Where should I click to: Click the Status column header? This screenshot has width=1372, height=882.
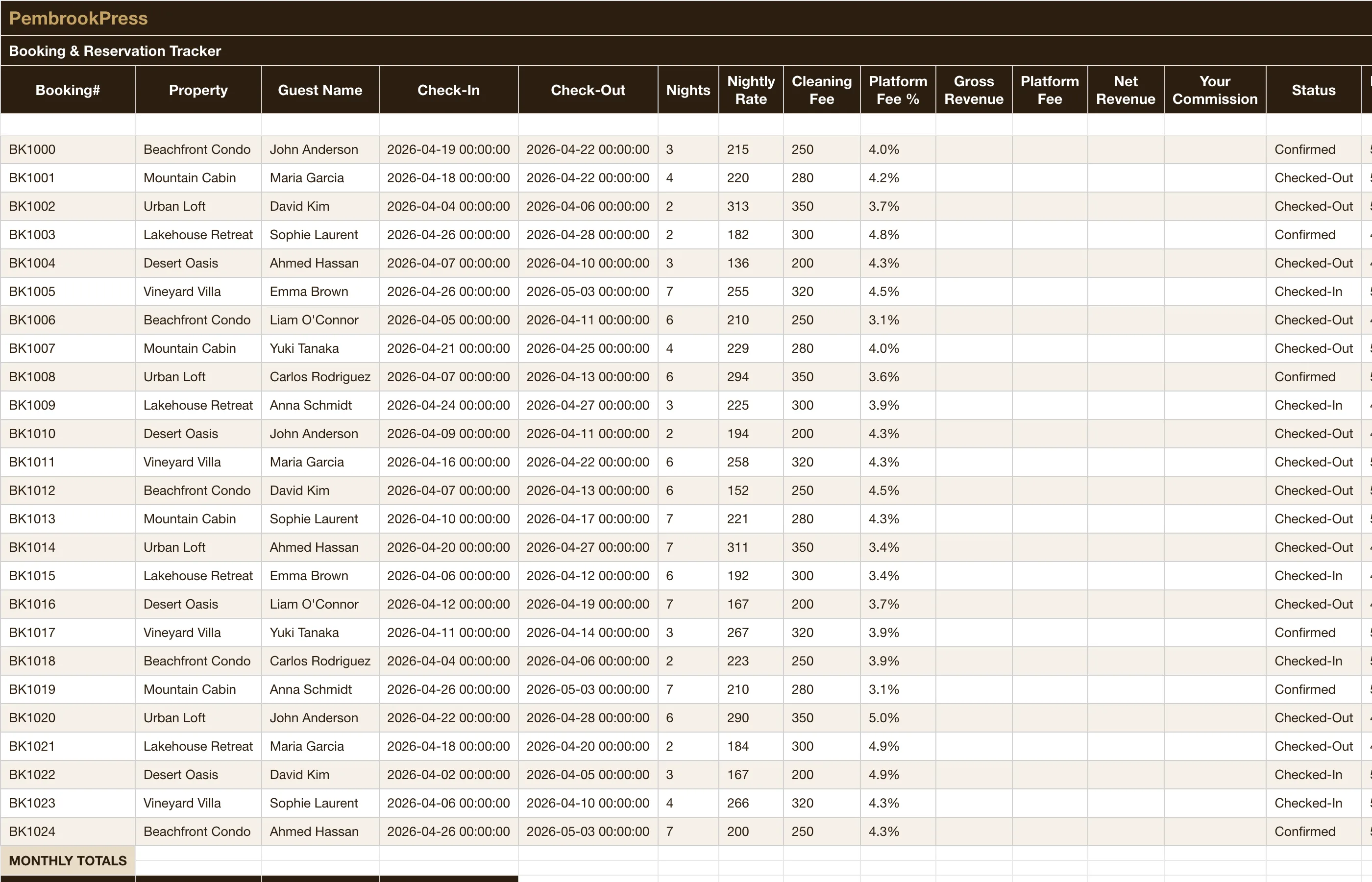1313,90
